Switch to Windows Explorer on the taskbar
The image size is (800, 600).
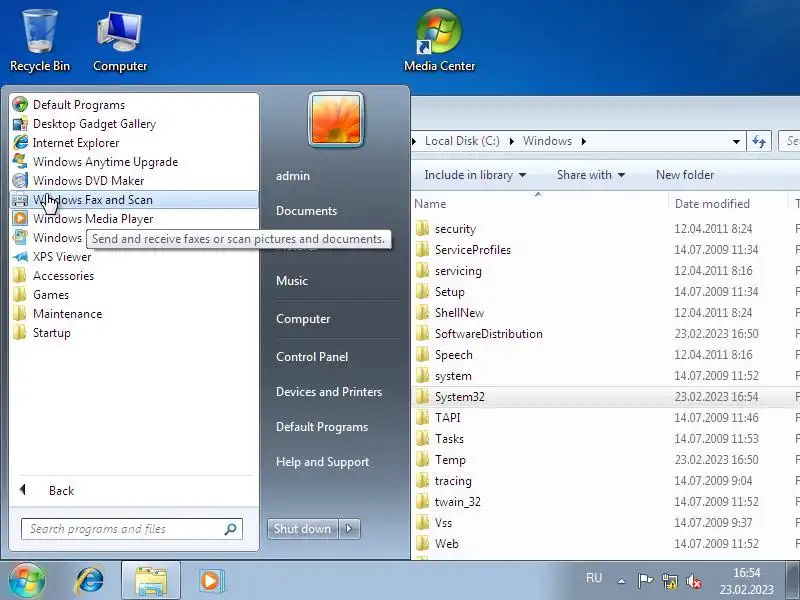(151, 580)
